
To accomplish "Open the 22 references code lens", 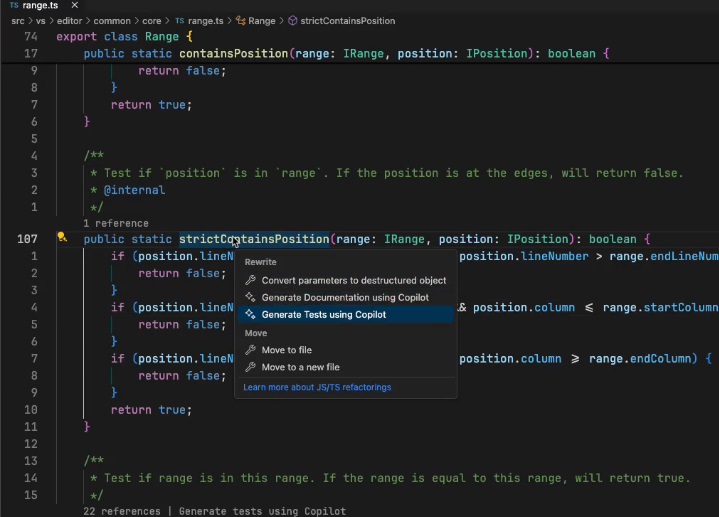I will [122, 511].
